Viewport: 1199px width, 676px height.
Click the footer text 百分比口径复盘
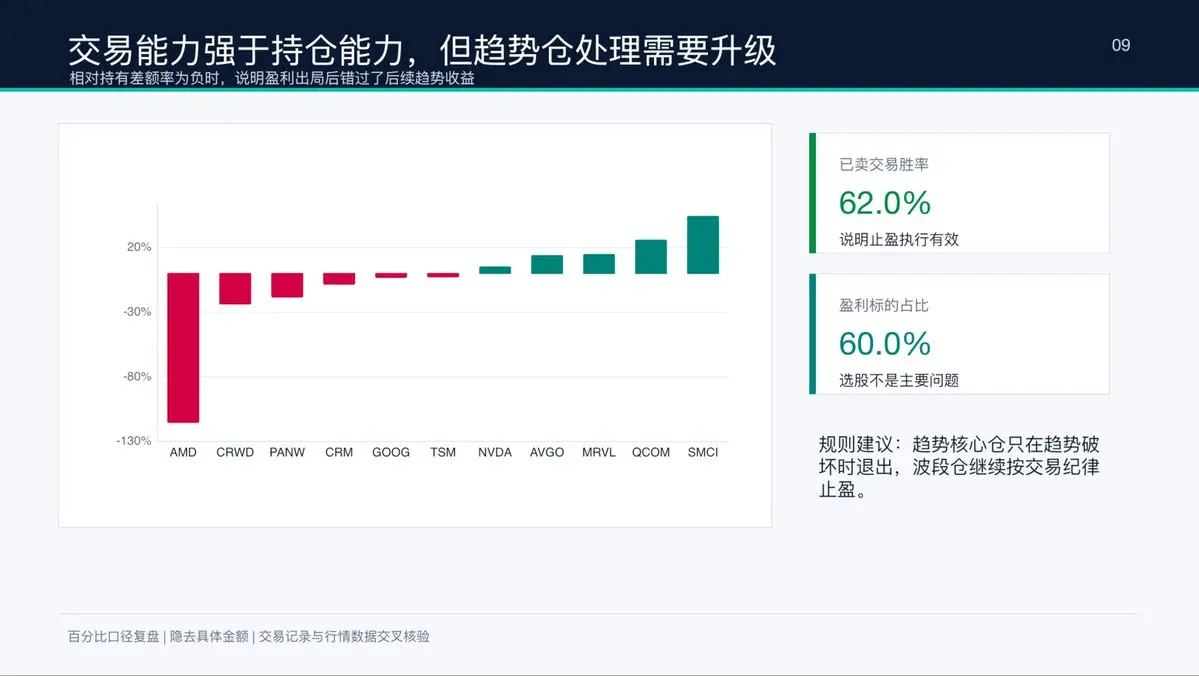113,636
